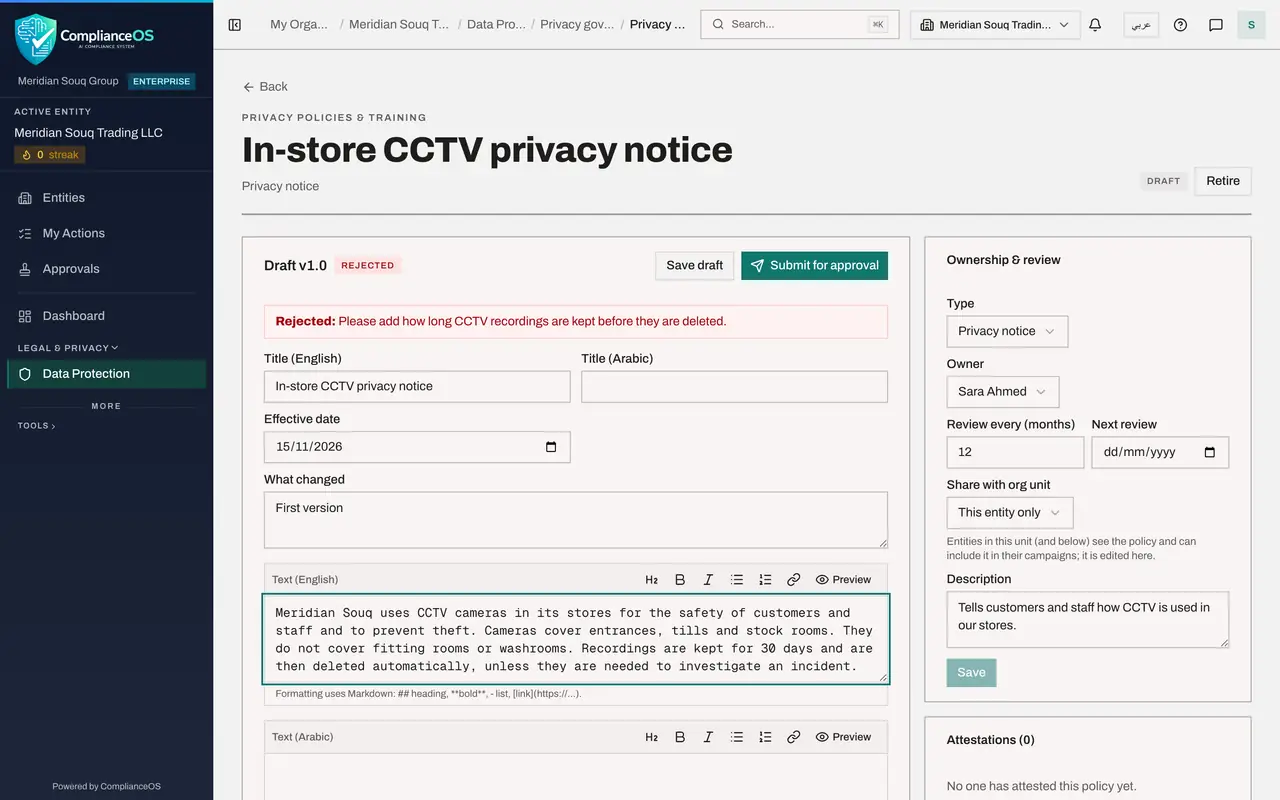Open the Type dropdown
The width and height of the screenshot is (1280, 800).
tap(1007, 331)
